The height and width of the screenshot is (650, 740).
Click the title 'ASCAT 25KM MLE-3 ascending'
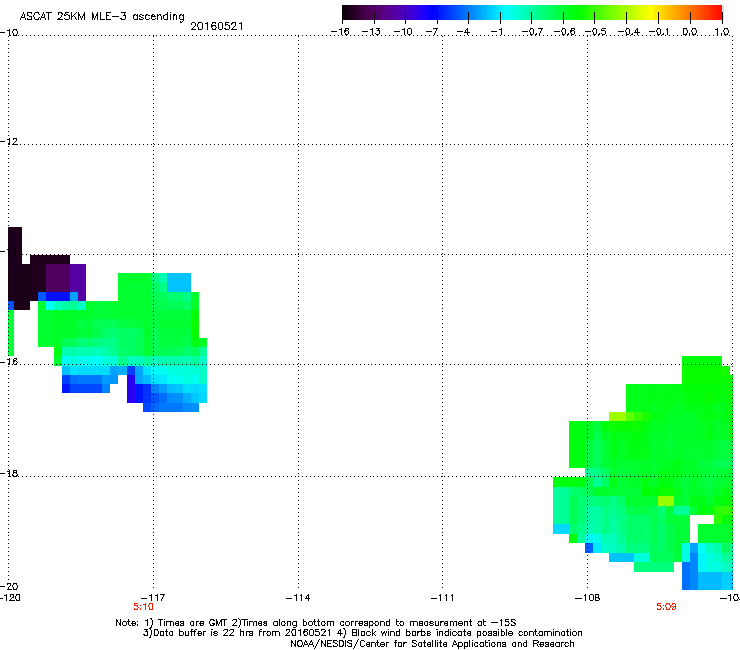[x=102, y=16]
